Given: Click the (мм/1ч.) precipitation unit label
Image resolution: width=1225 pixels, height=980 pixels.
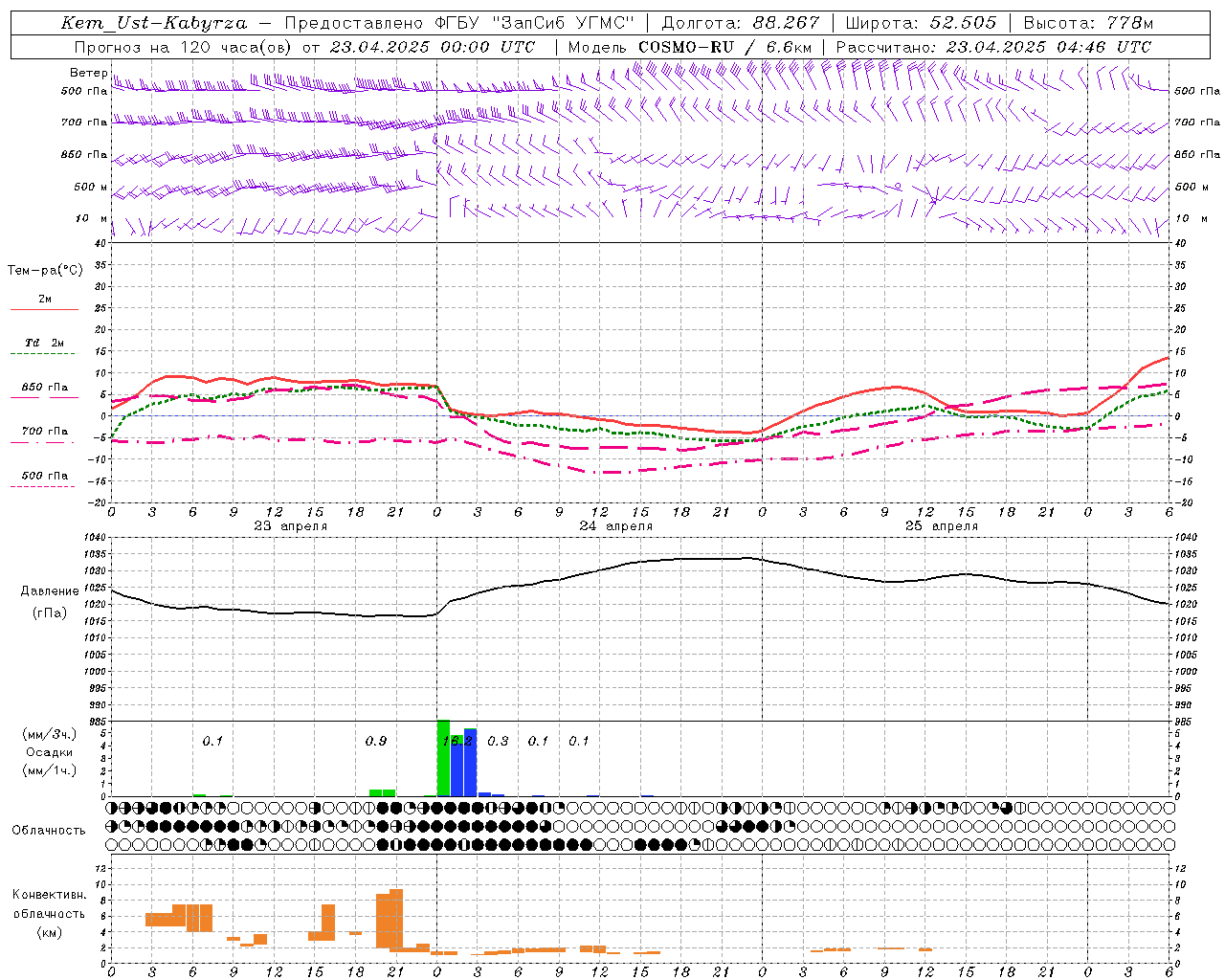Looking at the screenshot, I should (x=49, y=770).
